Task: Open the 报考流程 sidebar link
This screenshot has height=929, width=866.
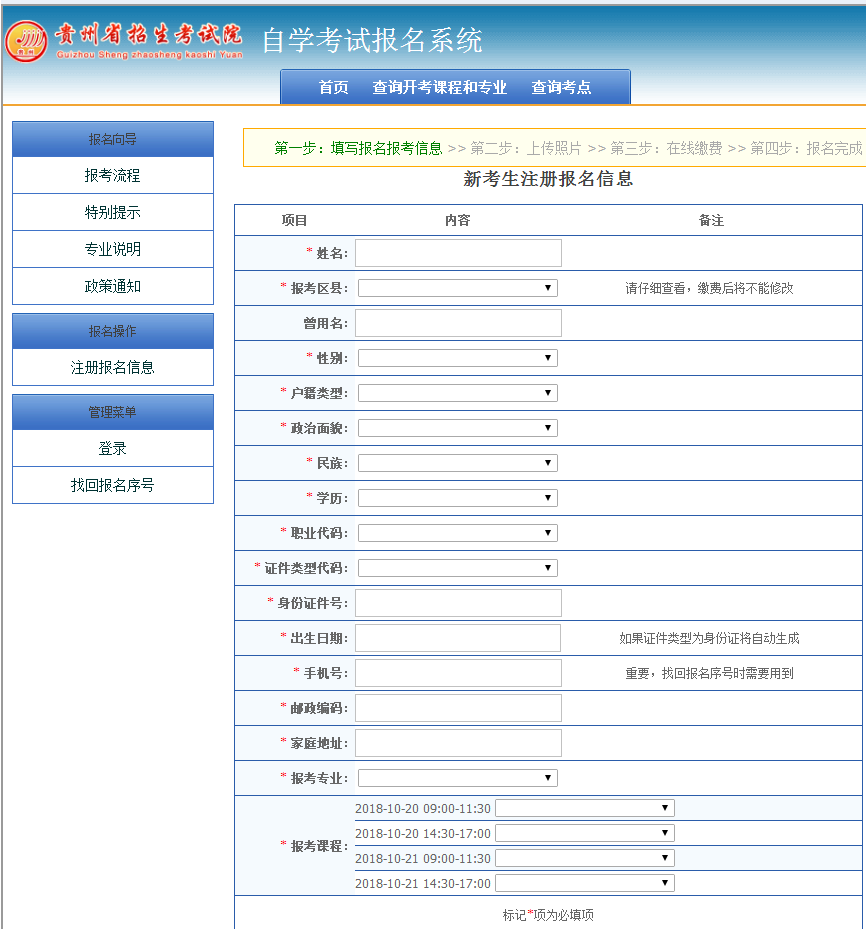Action: [113, 176]
